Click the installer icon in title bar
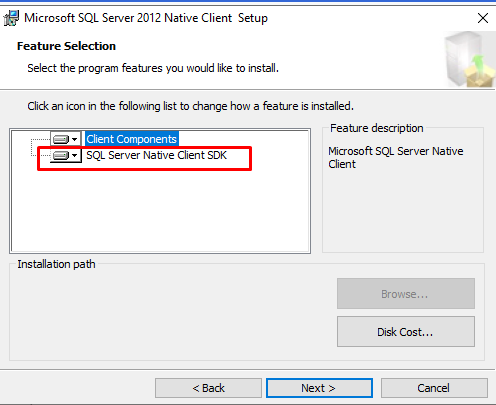The height and width of the screenshot is (405, 496). 11,18
